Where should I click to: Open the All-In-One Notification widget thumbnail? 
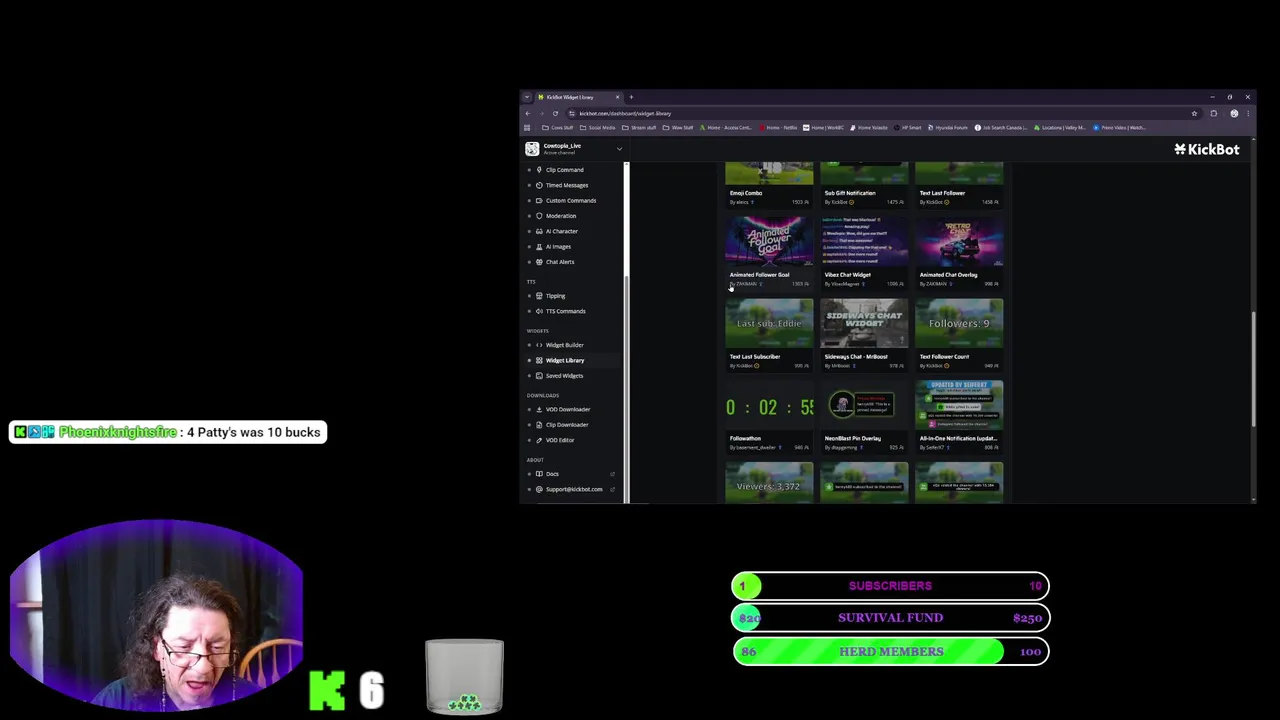(x=959, y=406)
